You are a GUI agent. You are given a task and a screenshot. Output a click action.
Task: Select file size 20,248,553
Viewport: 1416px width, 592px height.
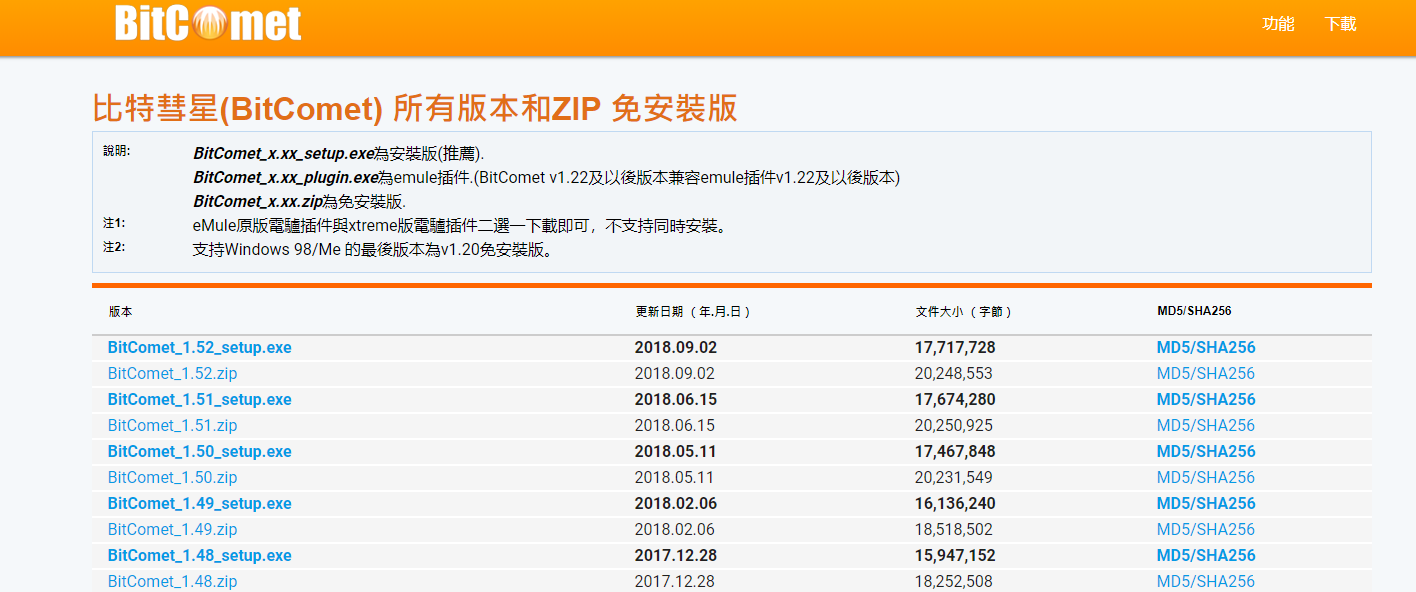[954, 374]
